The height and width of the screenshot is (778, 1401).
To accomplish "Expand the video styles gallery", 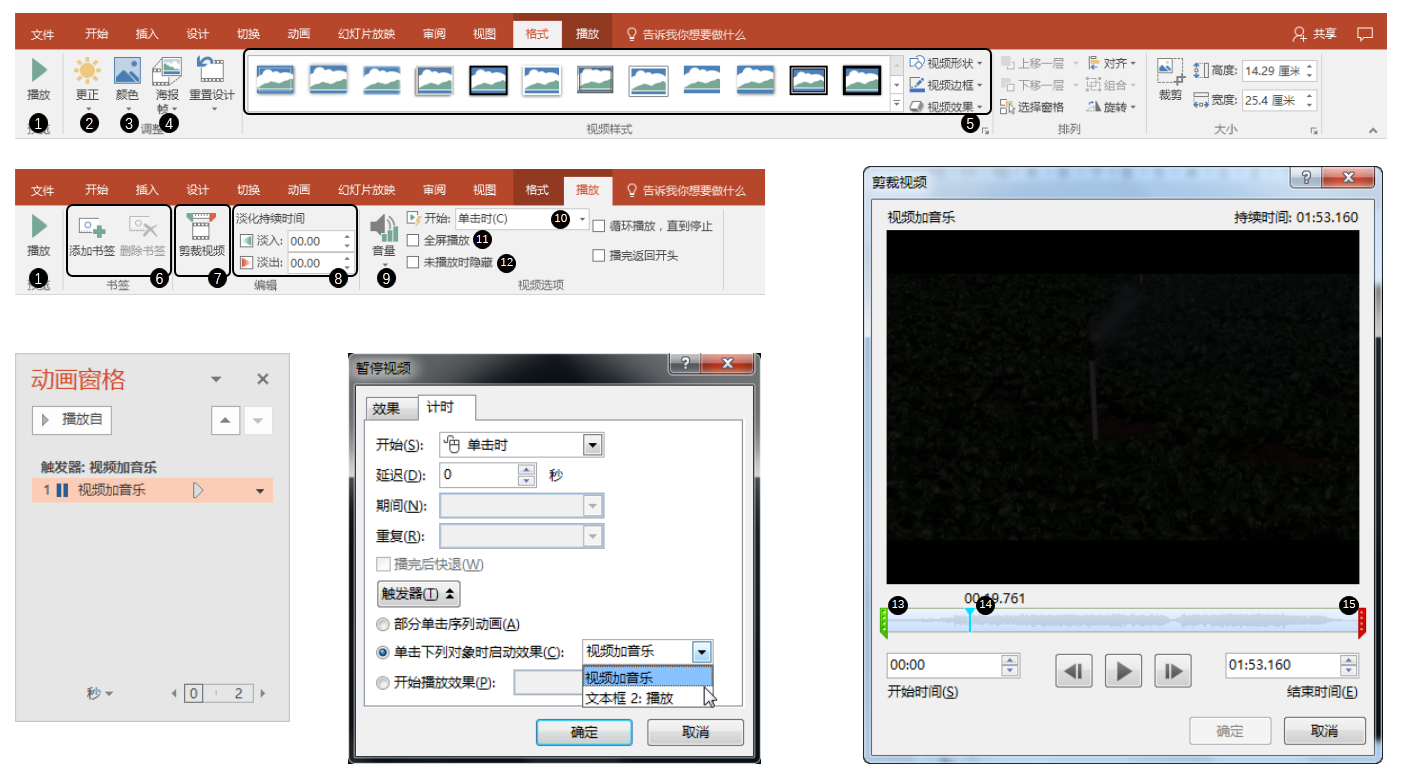I will point(896,104).
